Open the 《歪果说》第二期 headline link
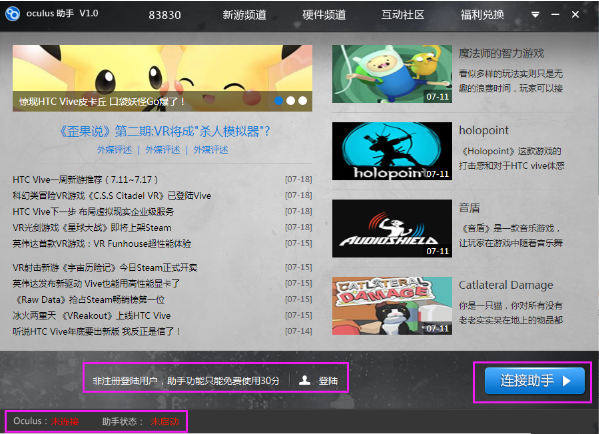Screen dimensions: 599x434 click(164, 131)
